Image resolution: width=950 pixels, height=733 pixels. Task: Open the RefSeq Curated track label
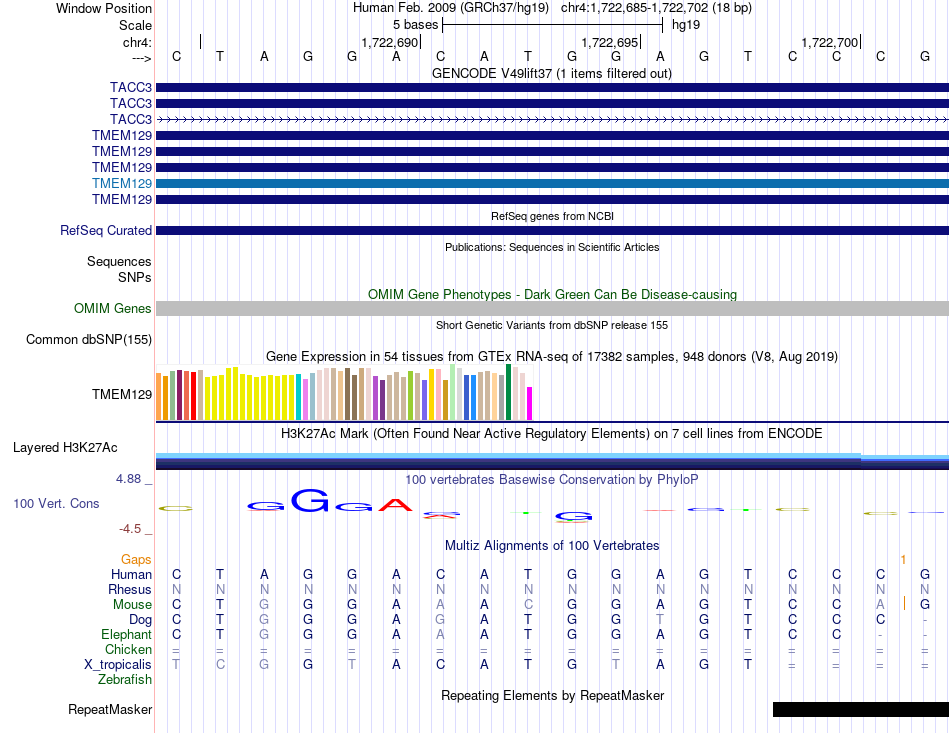[106, 230]
